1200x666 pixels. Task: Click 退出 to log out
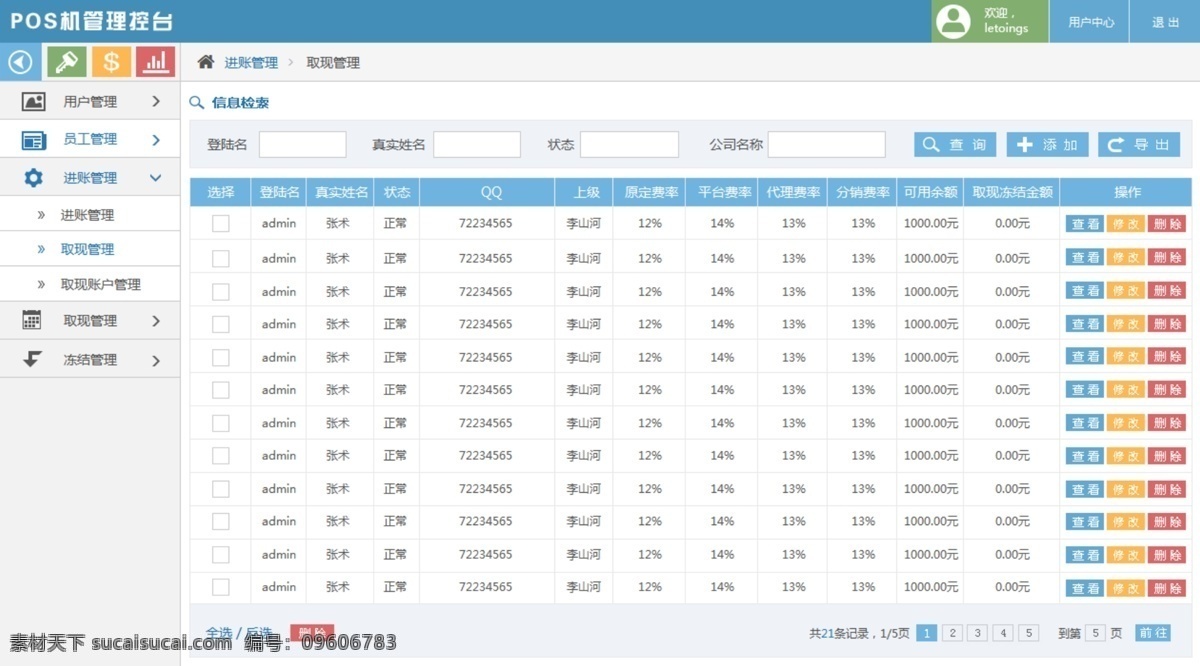(x=1165, y=22)
